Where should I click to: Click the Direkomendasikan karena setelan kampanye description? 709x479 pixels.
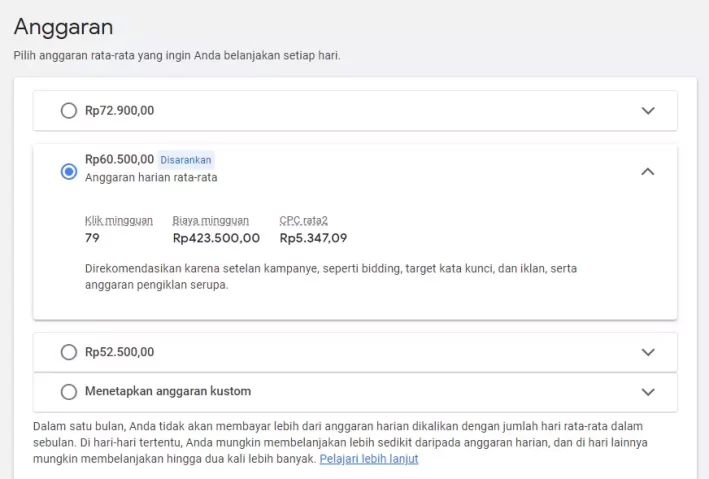(x=331, y=276)
